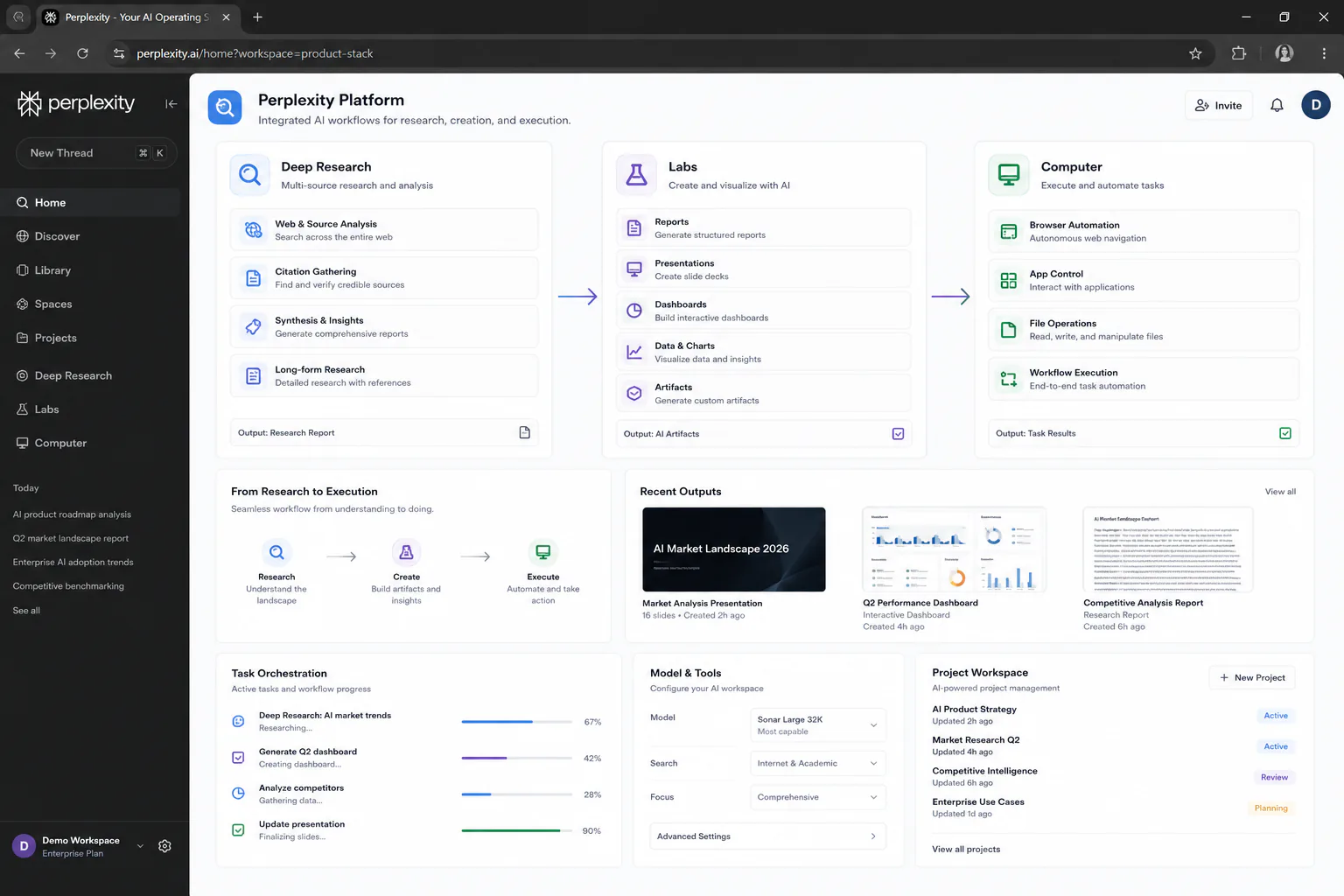The width and height of the screenshot is (1344, 896).
Task: Expand Advanced Settings row
Action: [x=768, y=836]
